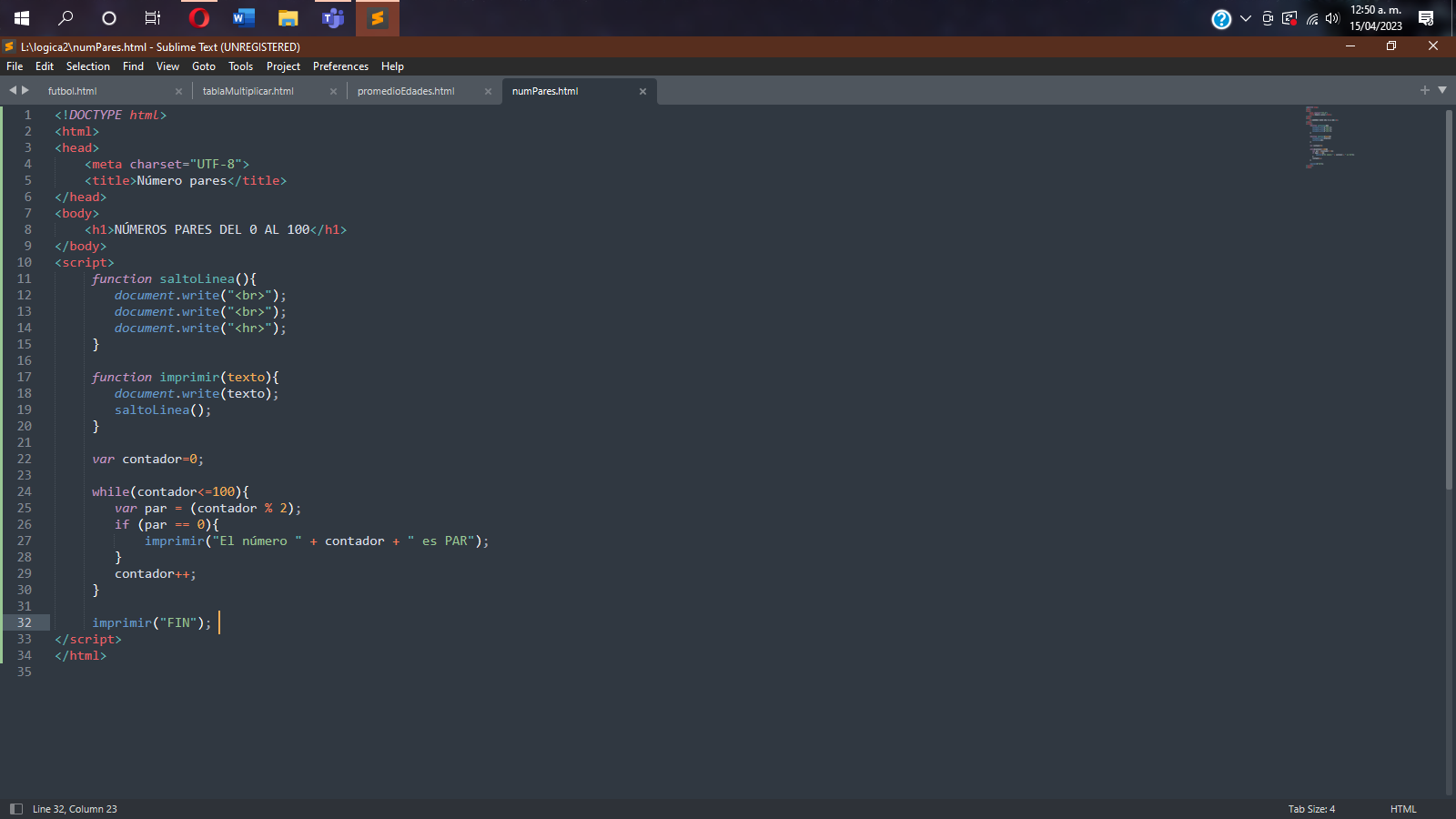Open the taskbar search icon
Viewport: 1456px width, 819px height.
pos(66,18)
